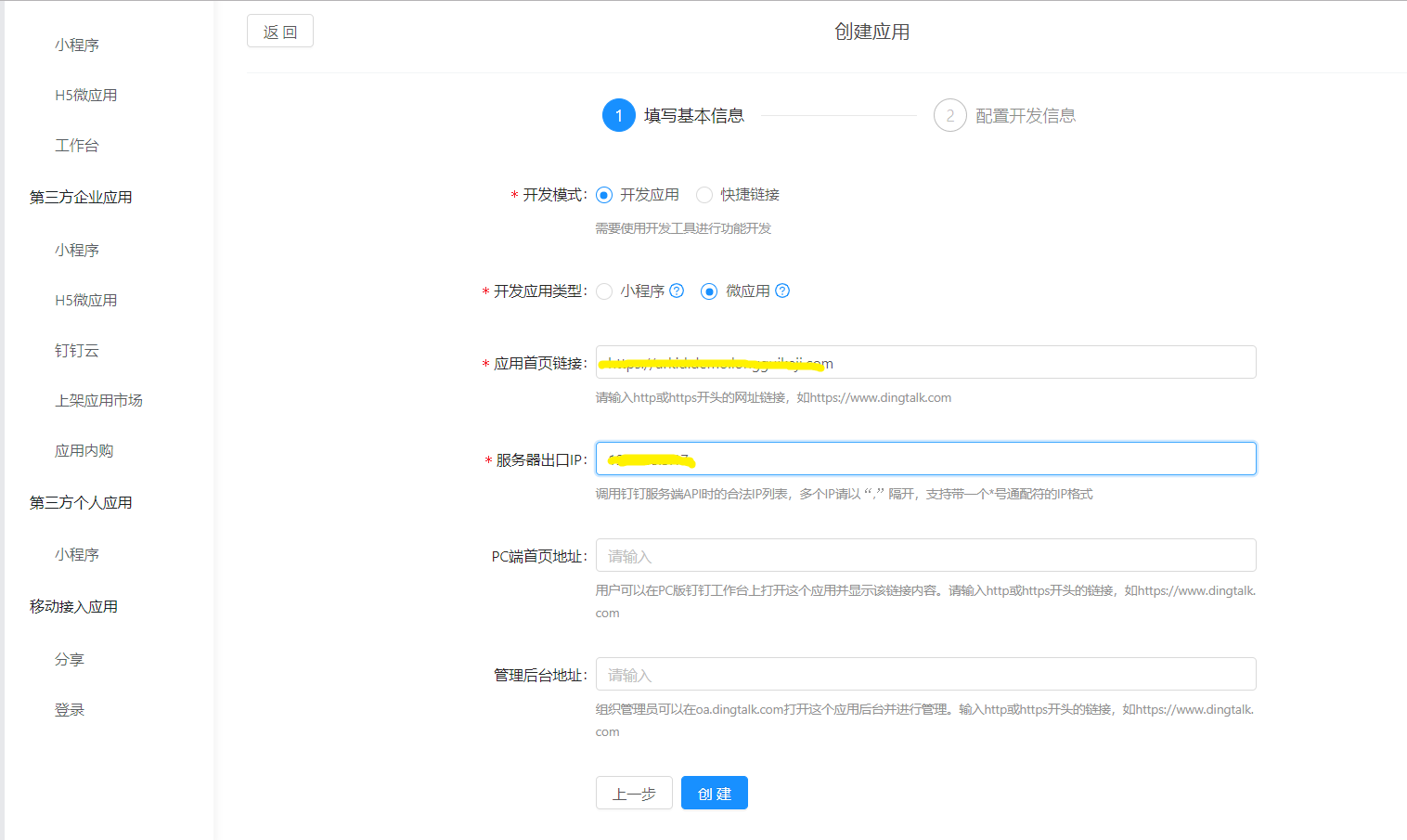Click the PC端首页地址 input field
The image size is (1407, 840).
click(x=925, y=555)
